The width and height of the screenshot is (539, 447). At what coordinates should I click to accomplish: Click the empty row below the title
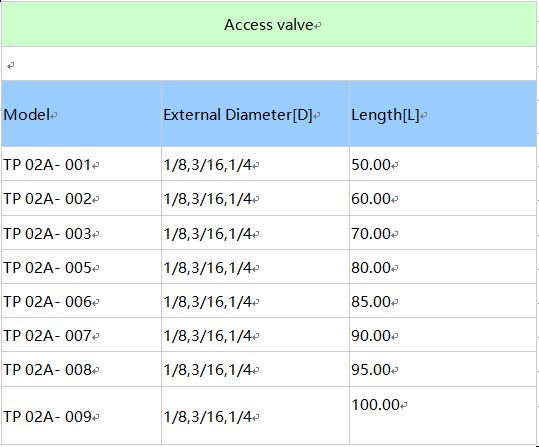269,64
